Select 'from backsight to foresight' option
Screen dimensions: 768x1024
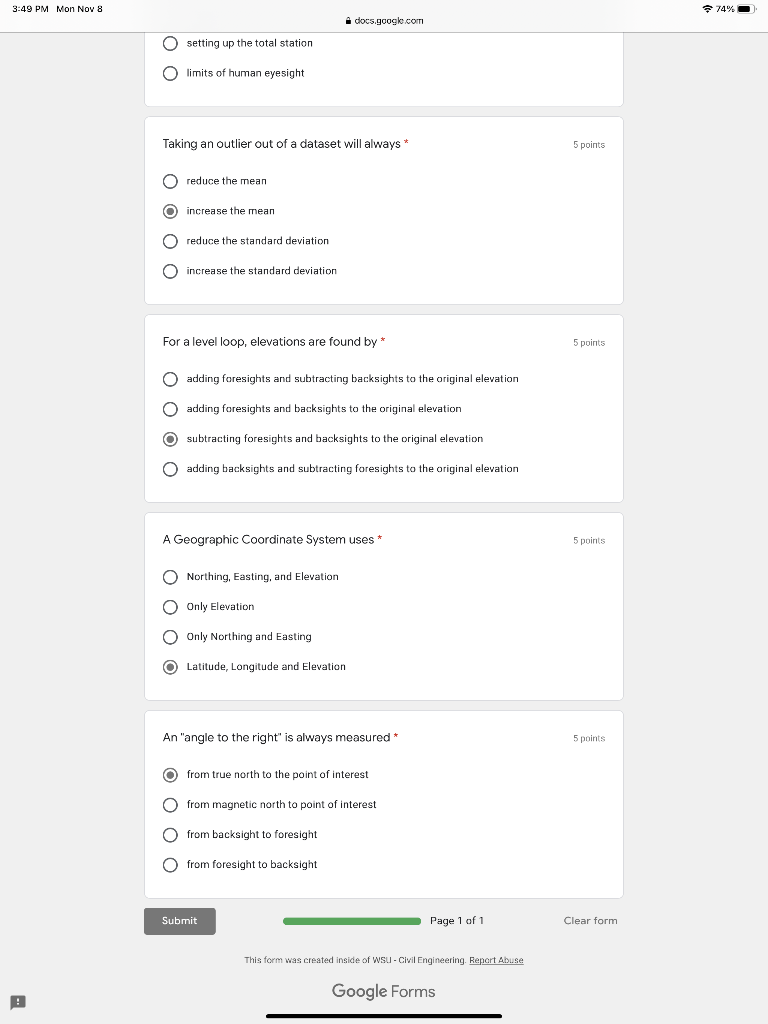click(x=170, y=835)
